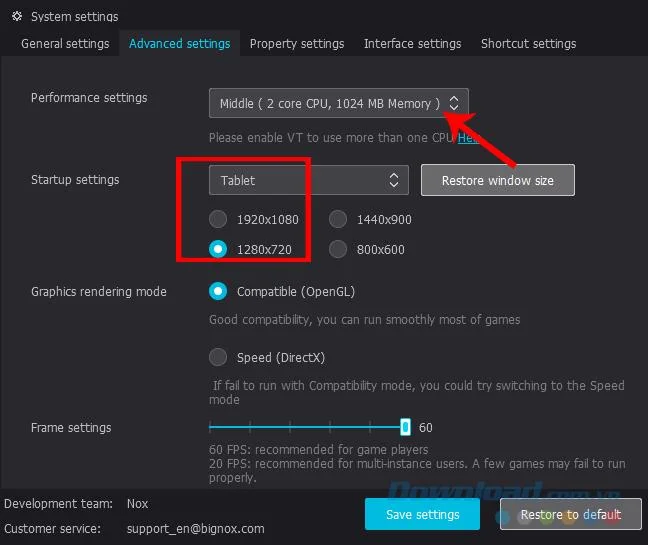Open the Property settings tab

click(297, 43)
